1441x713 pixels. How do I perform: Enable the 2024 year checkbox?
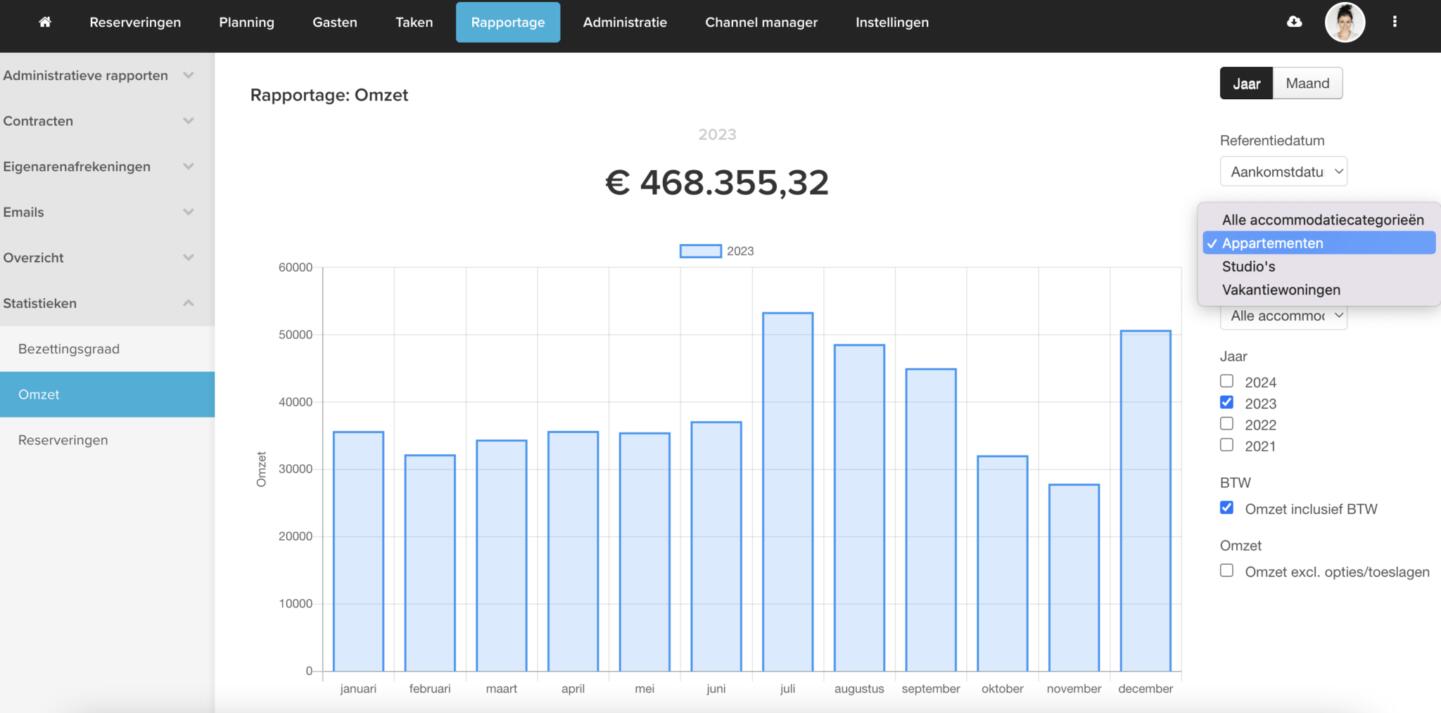pos(1227,381)
